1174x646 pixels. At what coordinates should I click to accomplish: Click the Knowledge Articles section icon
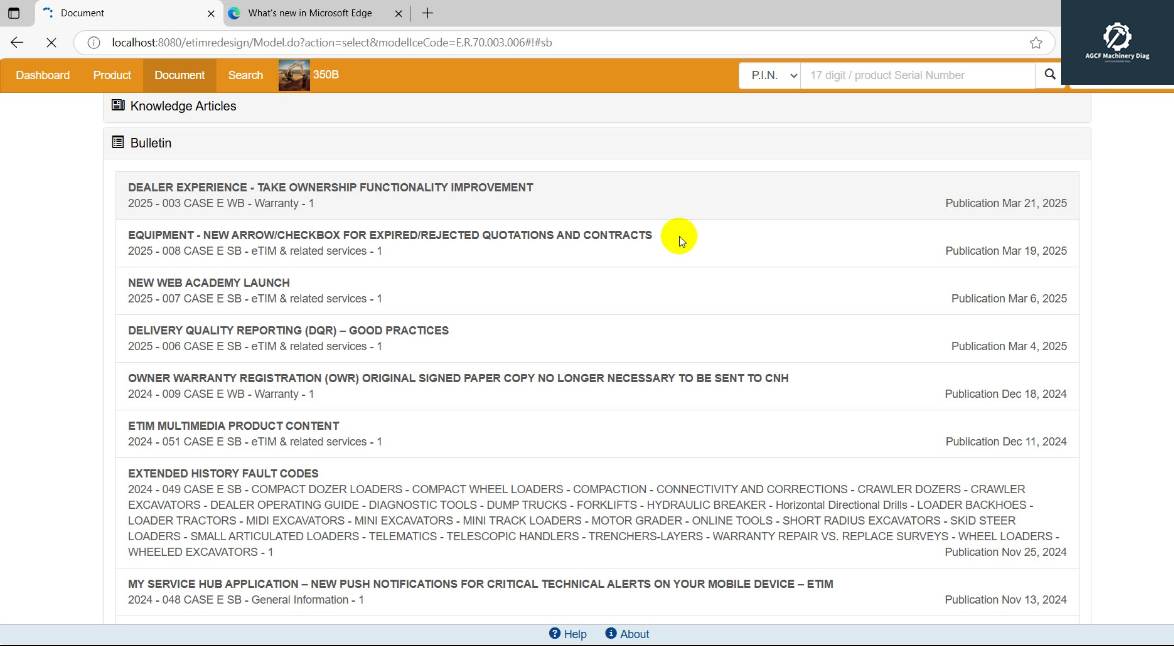coord(118,105)
